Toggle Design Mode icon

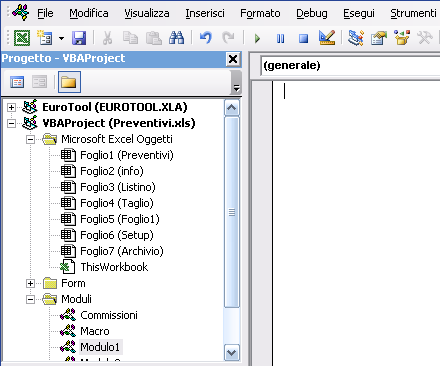(x=327, y=38)
